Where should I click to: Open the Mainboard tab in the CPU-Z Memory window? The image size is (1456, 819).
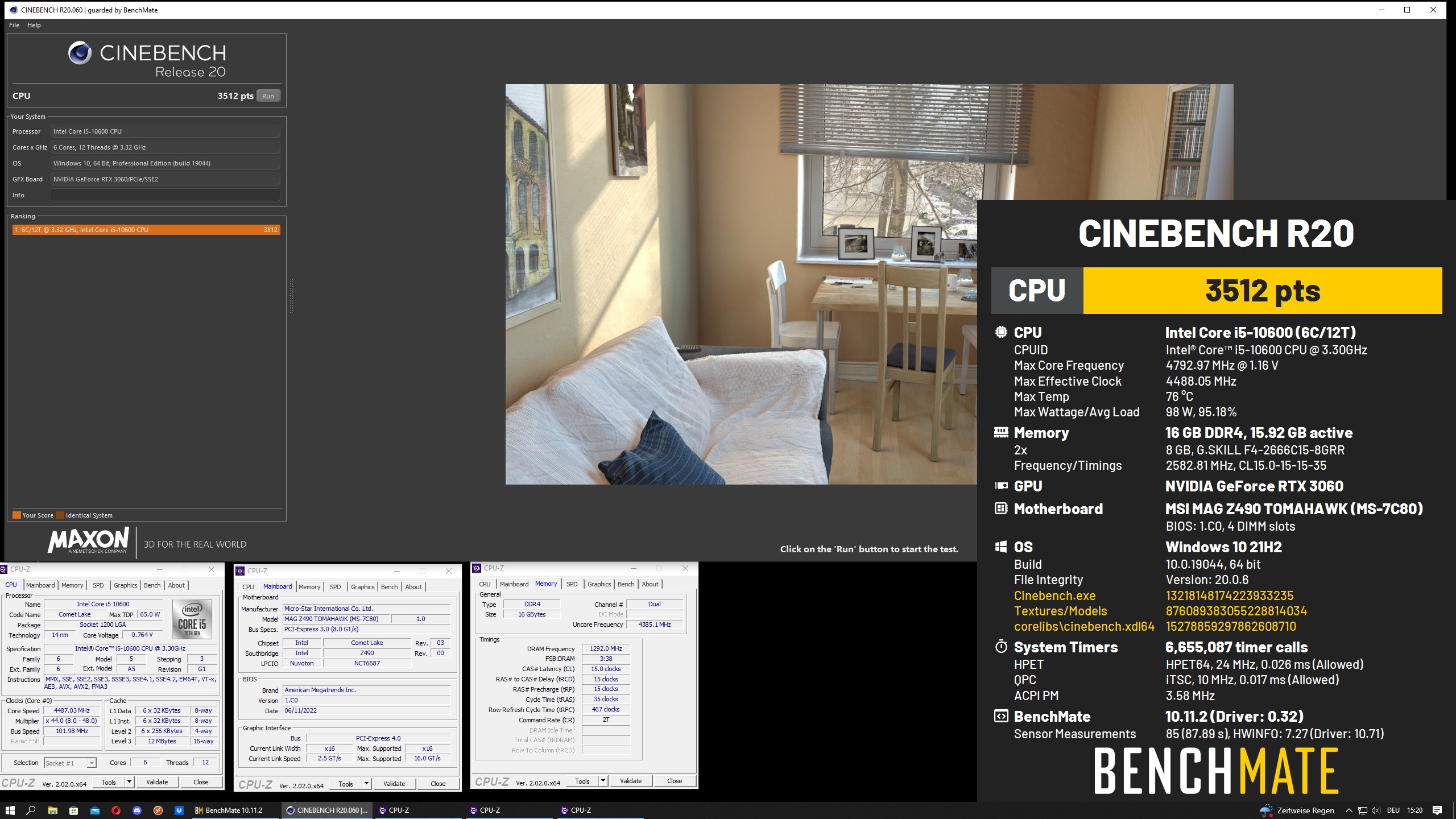coord(514,584)
